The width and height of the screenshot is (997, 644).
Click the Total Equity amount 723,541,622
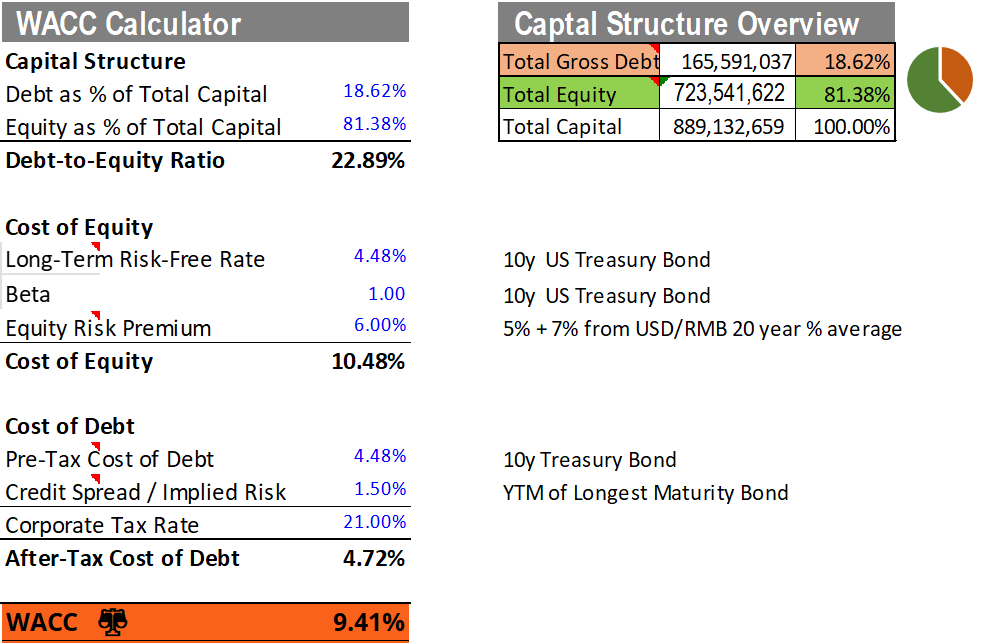click(728, 93)
